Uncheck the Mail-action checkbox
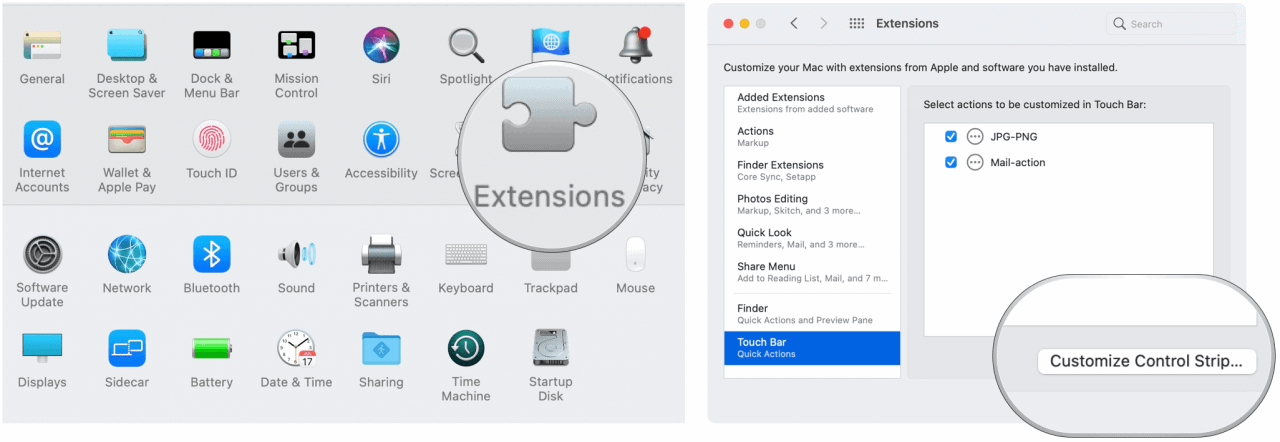 951,162
